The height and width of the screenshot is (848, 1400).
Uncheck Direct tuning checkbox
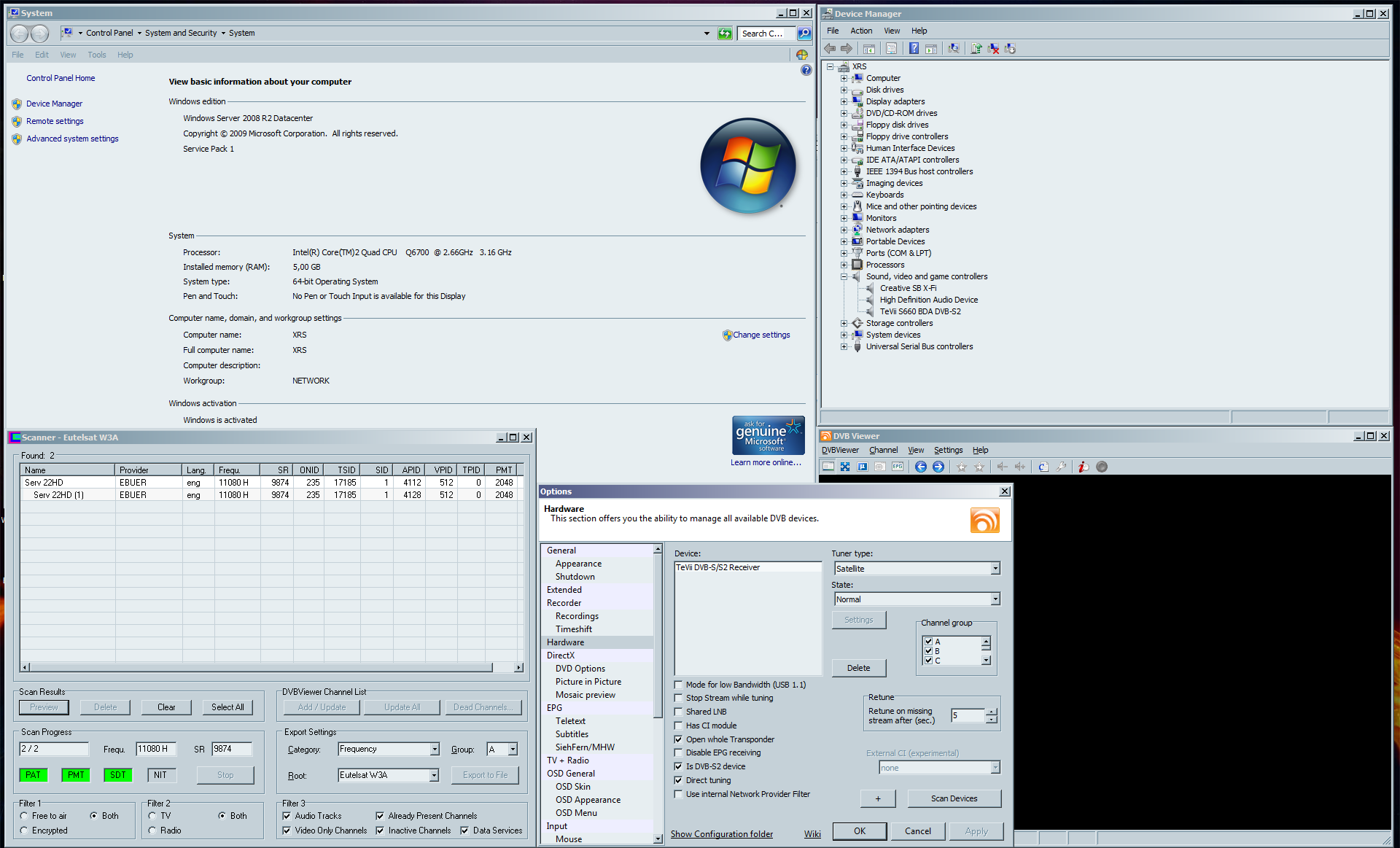[x=679, y=780]
